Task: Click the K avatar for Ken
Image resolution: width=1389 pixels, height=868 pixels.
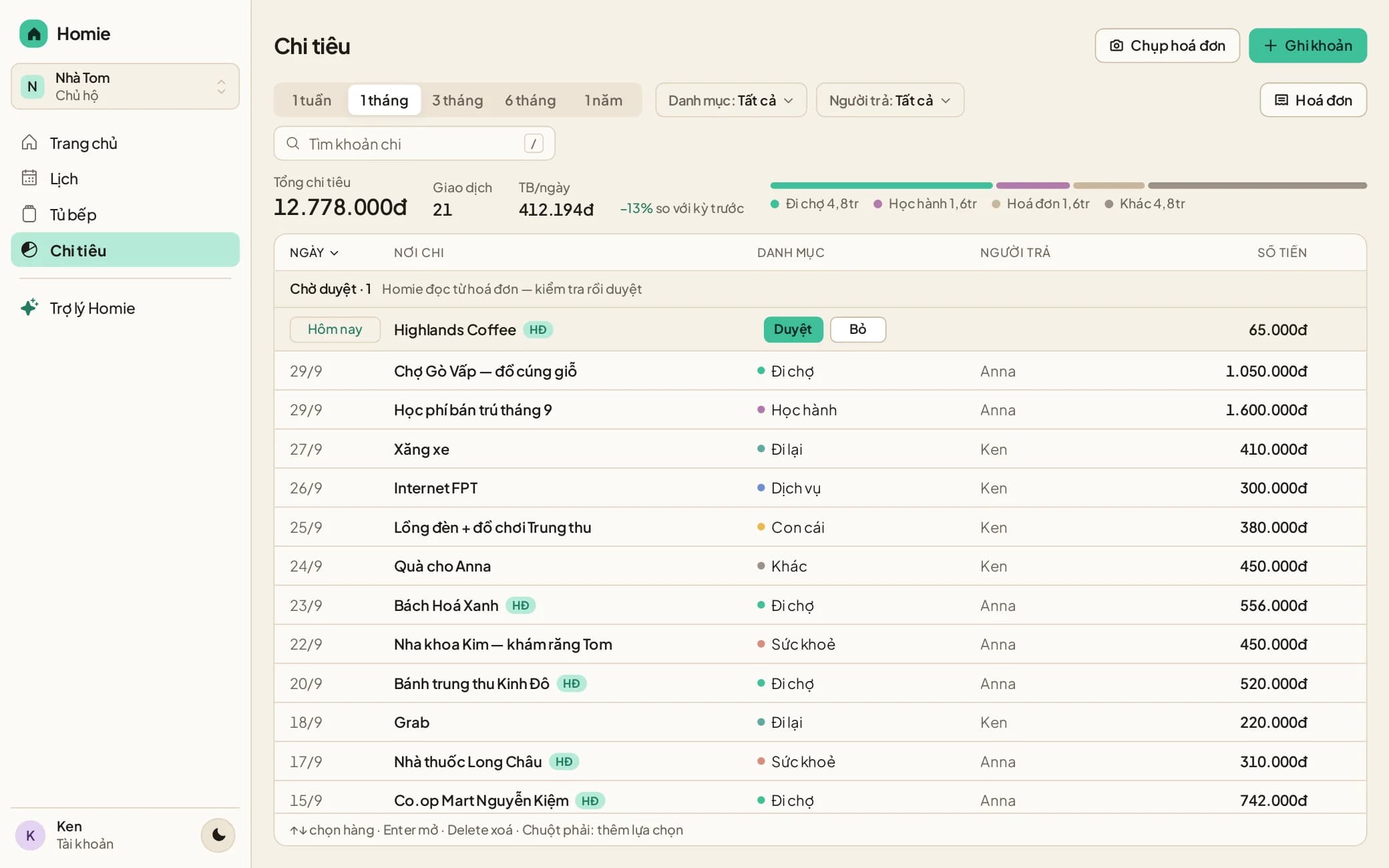Action: pyautogui.click(x=30, y=835)
